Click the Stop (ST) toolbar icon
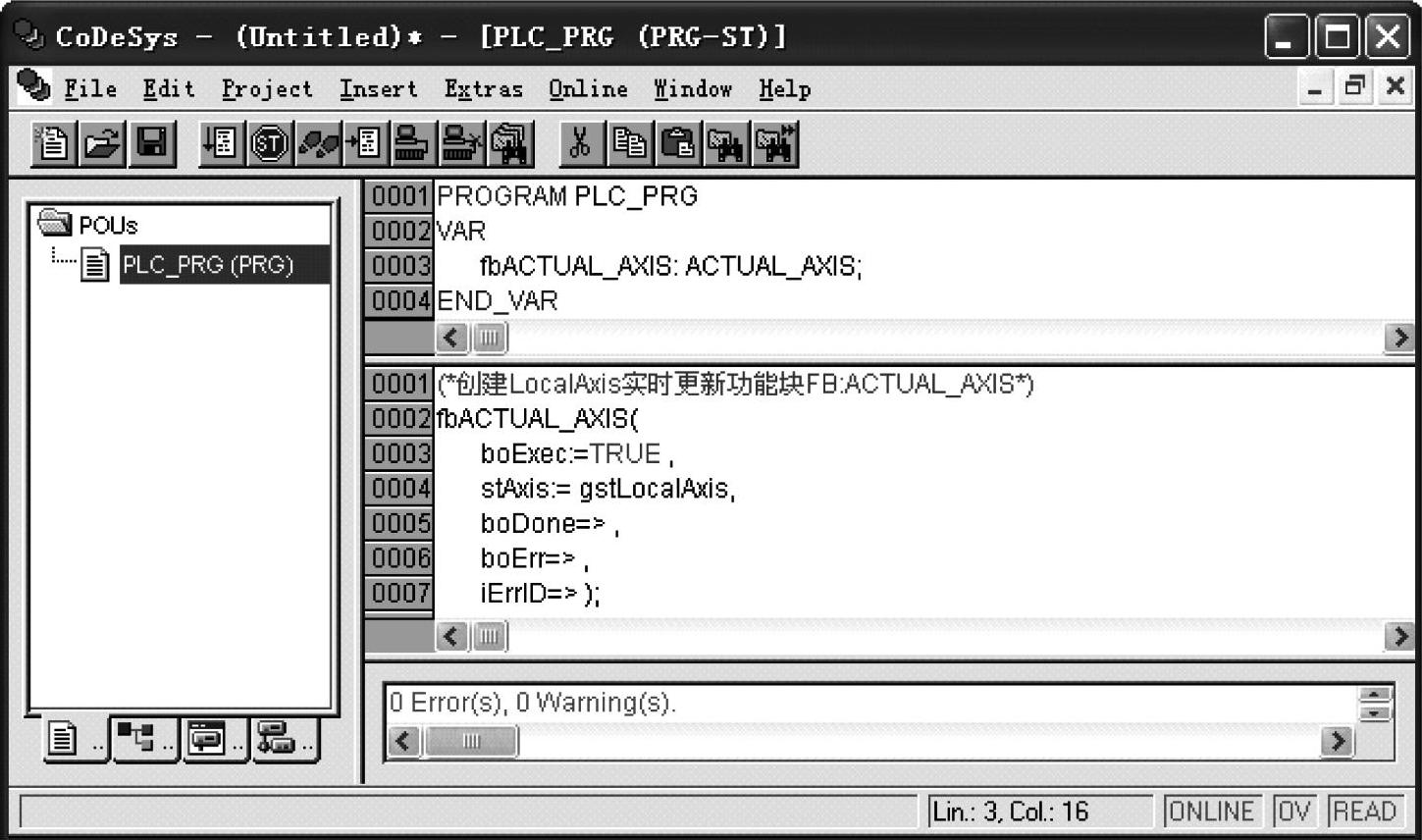Viewport: 1422px width, 840px height. (269, 144)
